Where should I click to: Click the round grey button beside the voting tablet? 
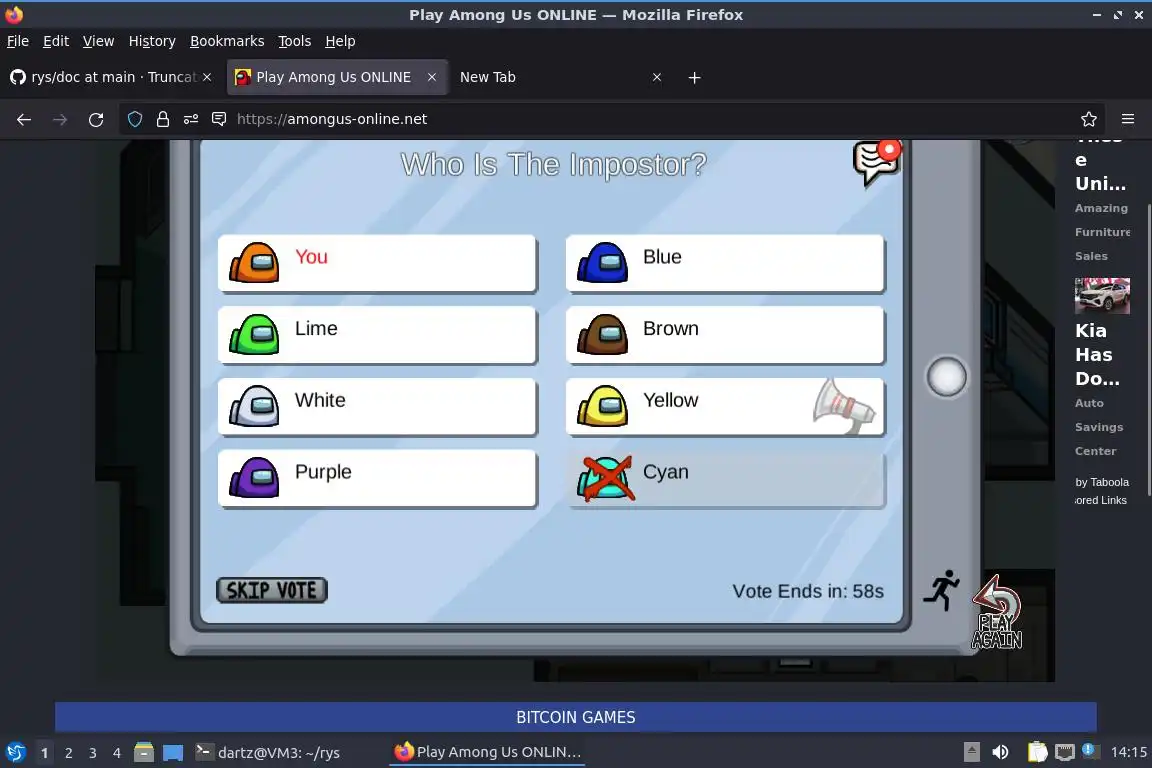(946, 377)
